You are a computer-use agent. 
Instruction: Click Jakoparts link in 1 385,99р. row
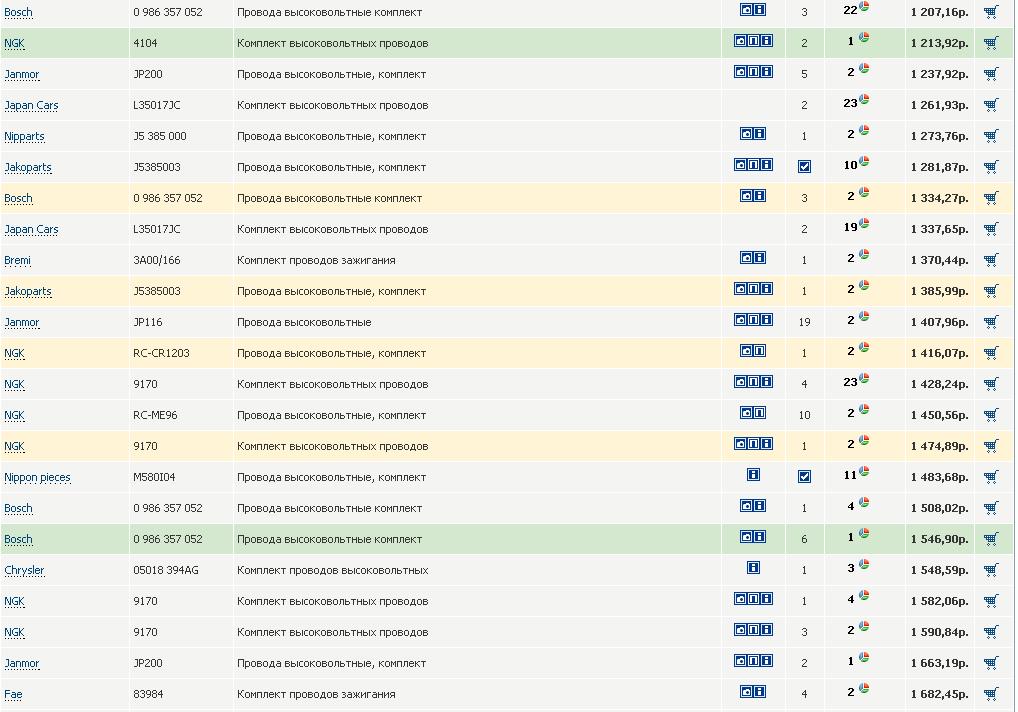tap(28, 291)
